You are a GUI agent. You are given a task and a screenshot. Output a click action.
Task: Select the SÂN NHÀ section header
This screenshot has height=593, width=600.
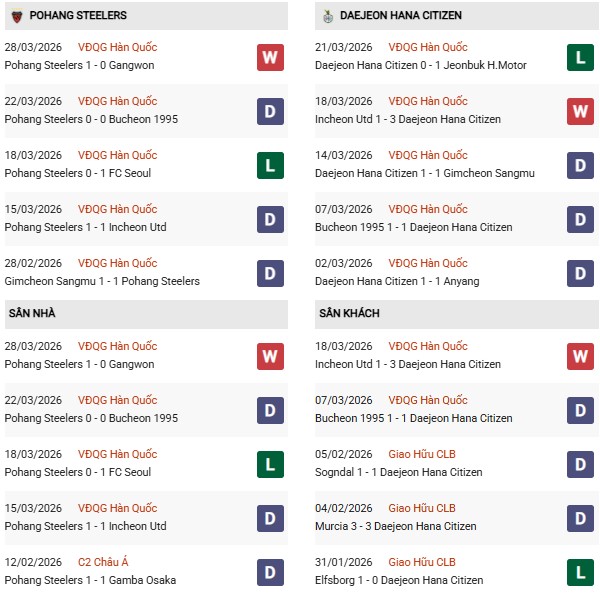(32, 313)
